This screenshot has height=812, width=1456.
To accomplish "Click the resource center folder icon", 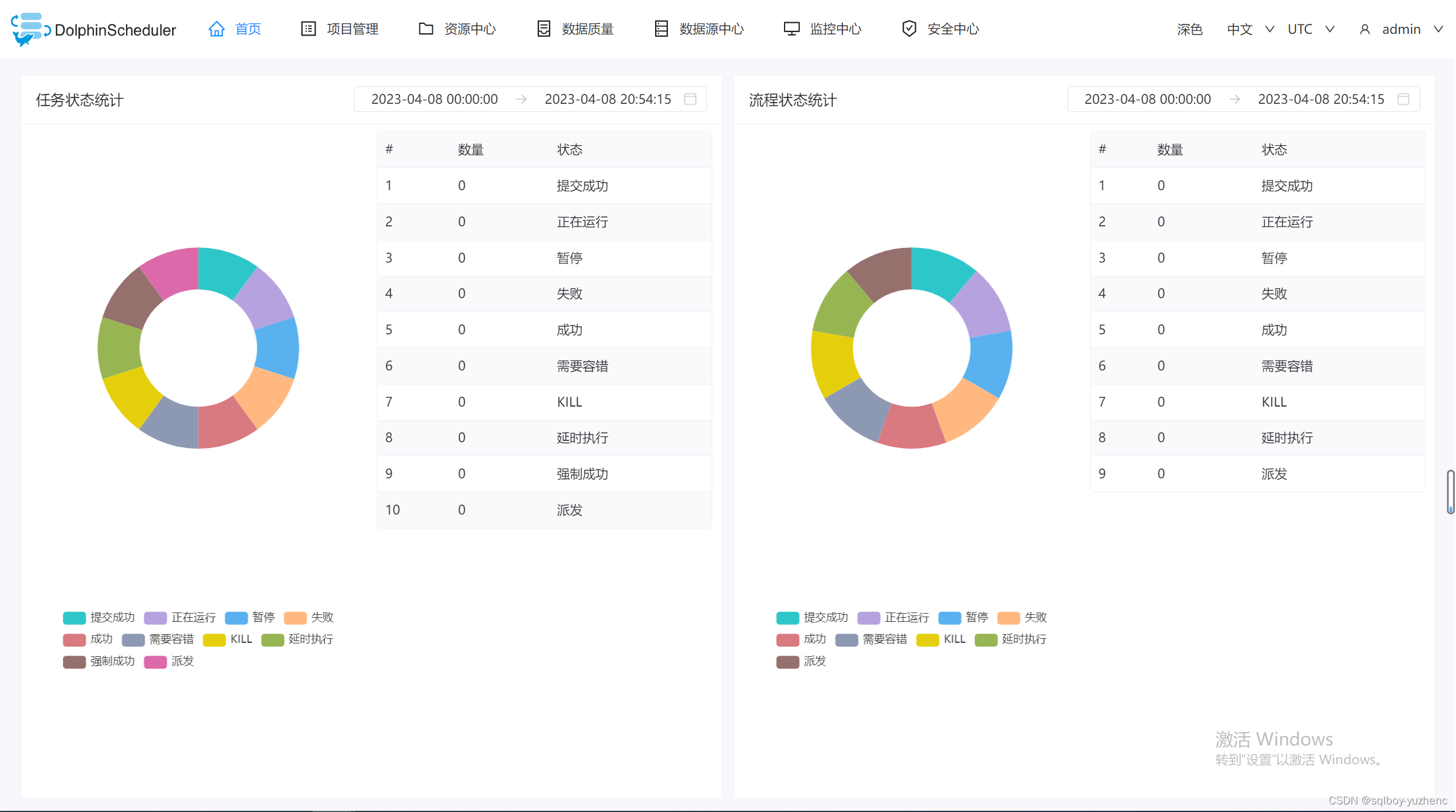I will click(x=426, y=29).
